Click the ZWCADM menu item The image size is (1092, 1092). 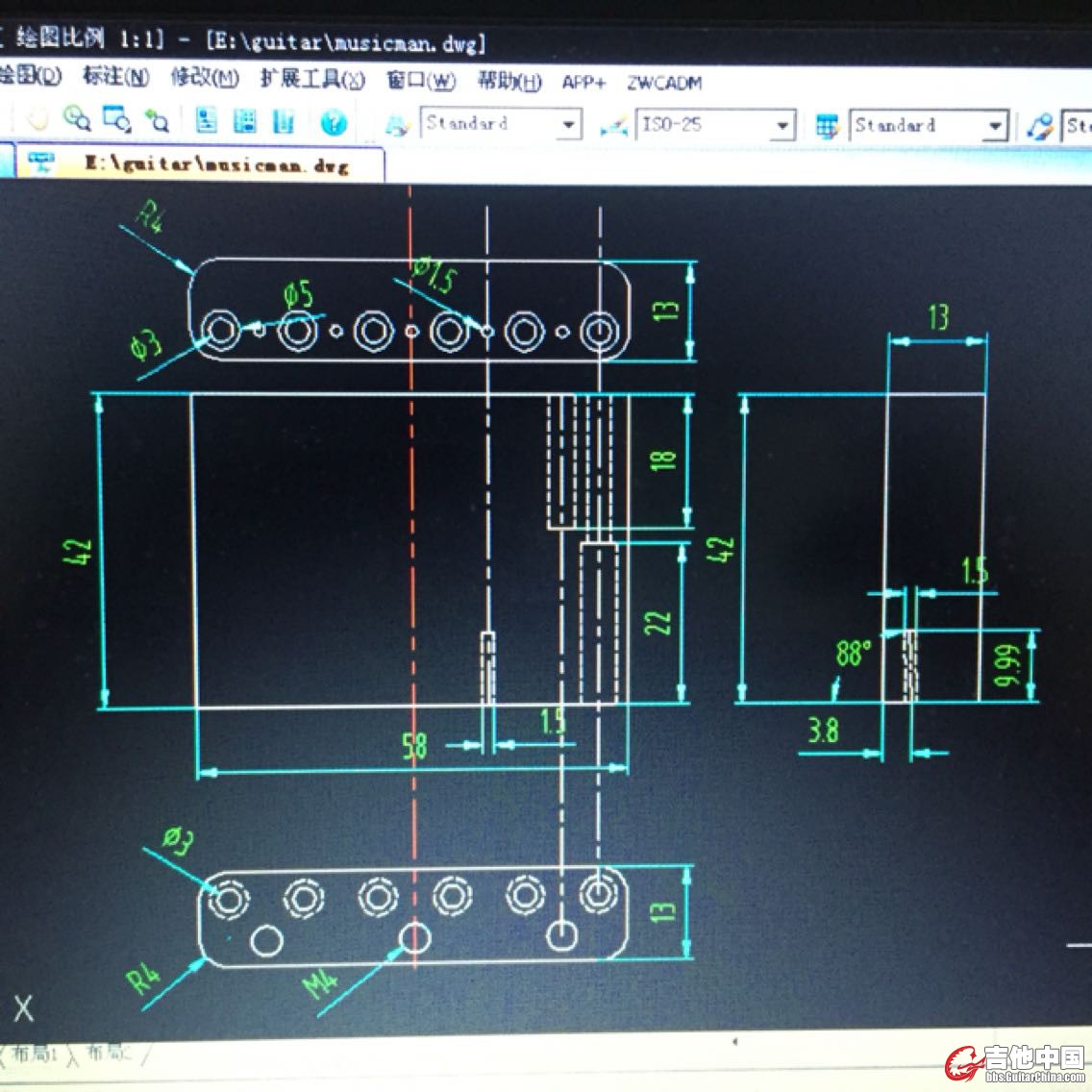point(664,83)
